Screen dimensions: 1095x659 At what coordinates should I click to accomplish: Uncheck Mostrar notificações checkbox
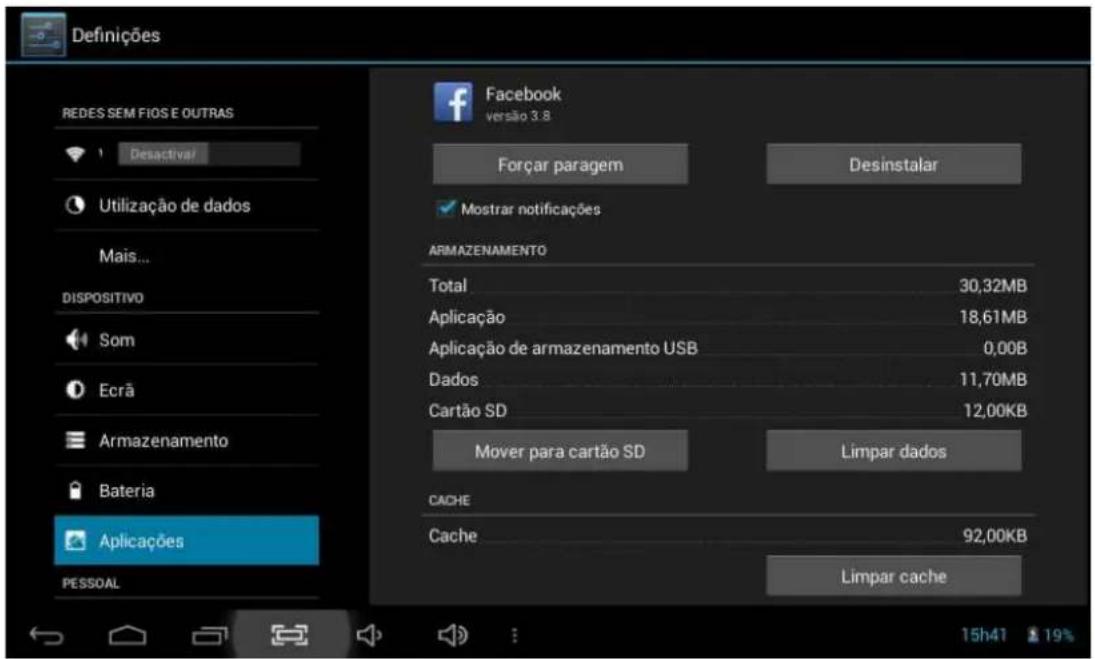(x=446, y=208)
